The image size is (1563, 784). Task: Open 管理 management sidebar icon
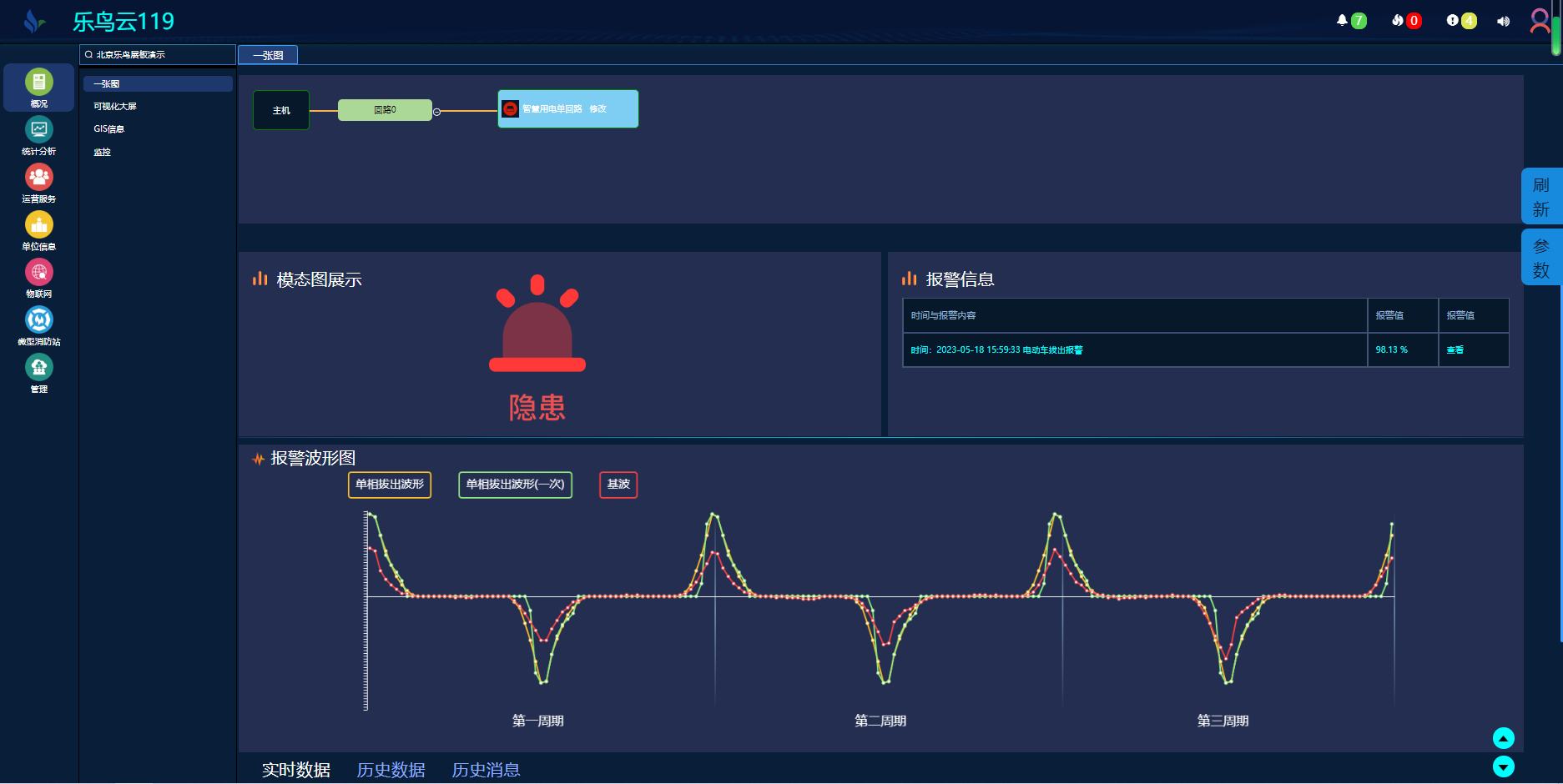39,368
